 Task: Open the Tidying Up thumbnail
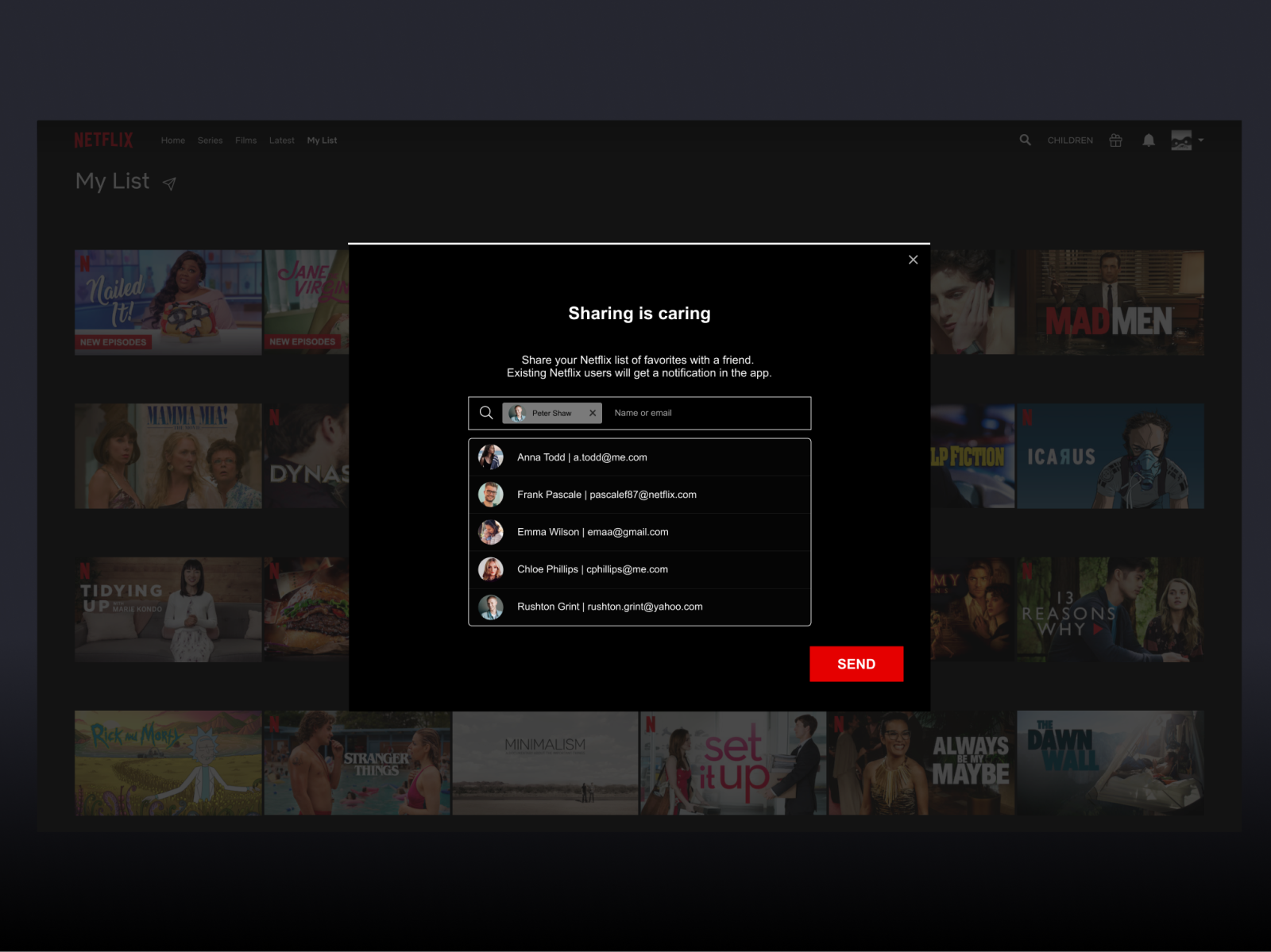click(168, 609)
